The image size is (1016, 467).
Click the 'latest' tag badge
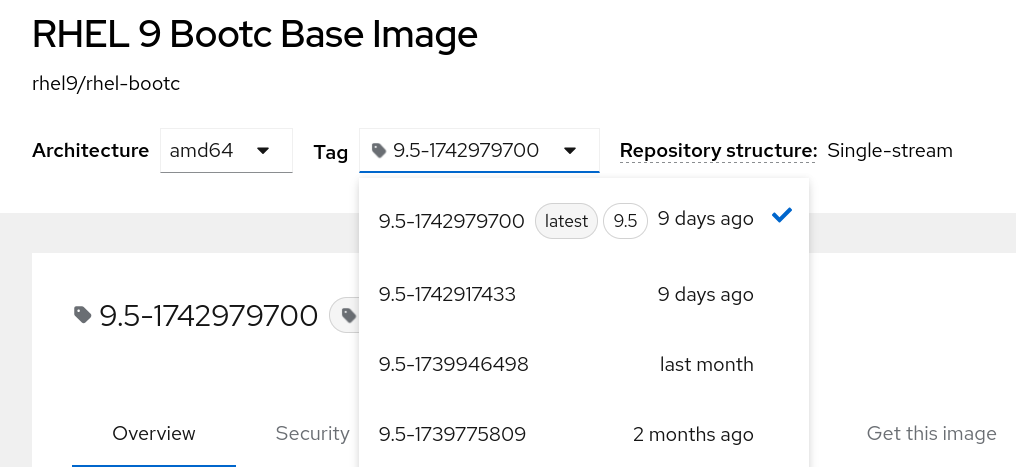[x=566, y=221]
